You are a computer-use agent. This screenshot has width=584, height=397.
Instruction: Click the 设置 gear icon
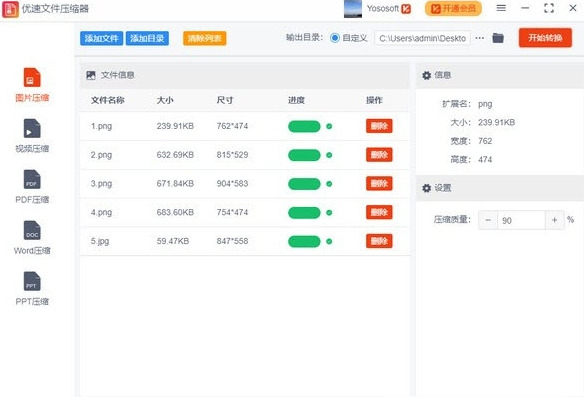coord(426,188)
